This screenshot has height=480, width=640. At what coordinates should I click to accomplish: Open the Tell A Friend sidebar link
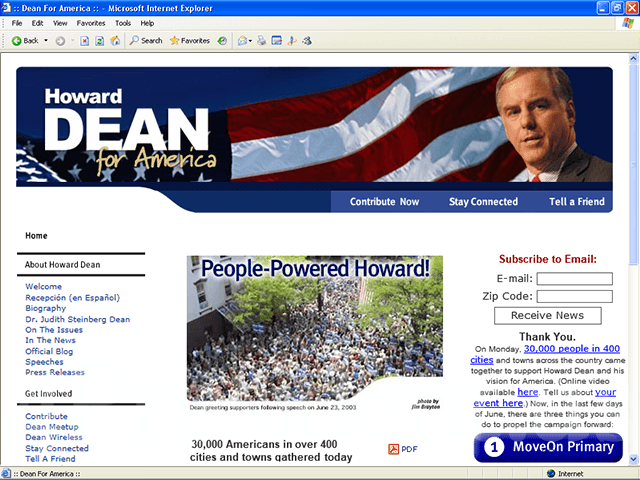50,459
